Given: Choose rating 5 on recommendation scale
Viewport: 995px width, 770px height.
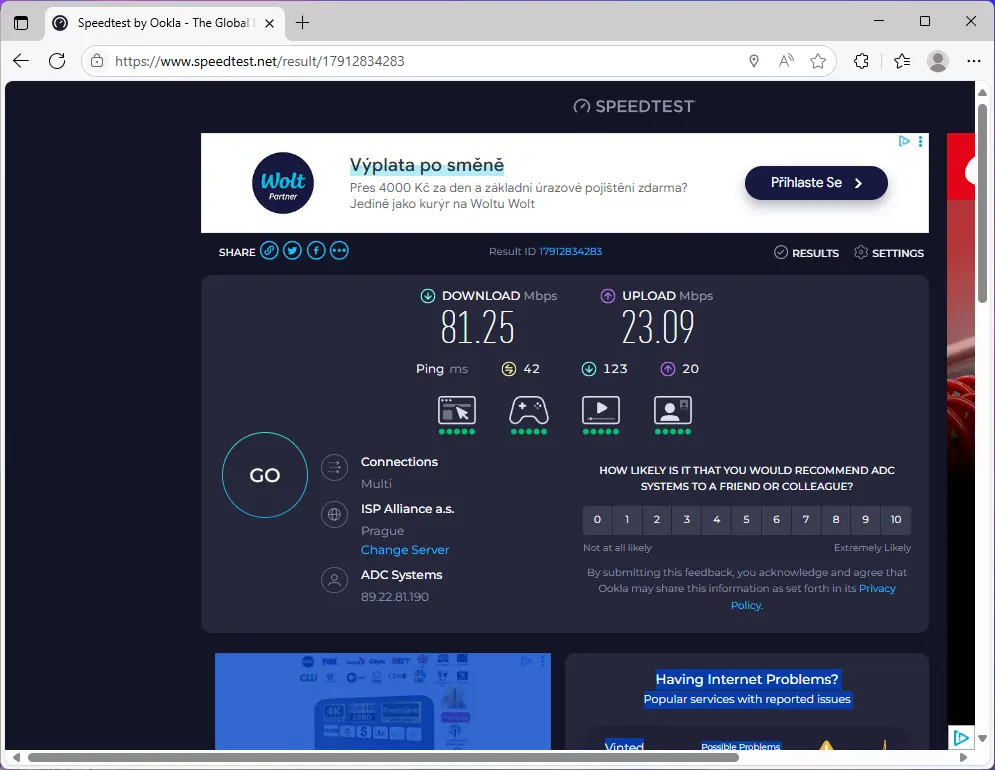Looking at the screenshot, I should click(746, 520).
